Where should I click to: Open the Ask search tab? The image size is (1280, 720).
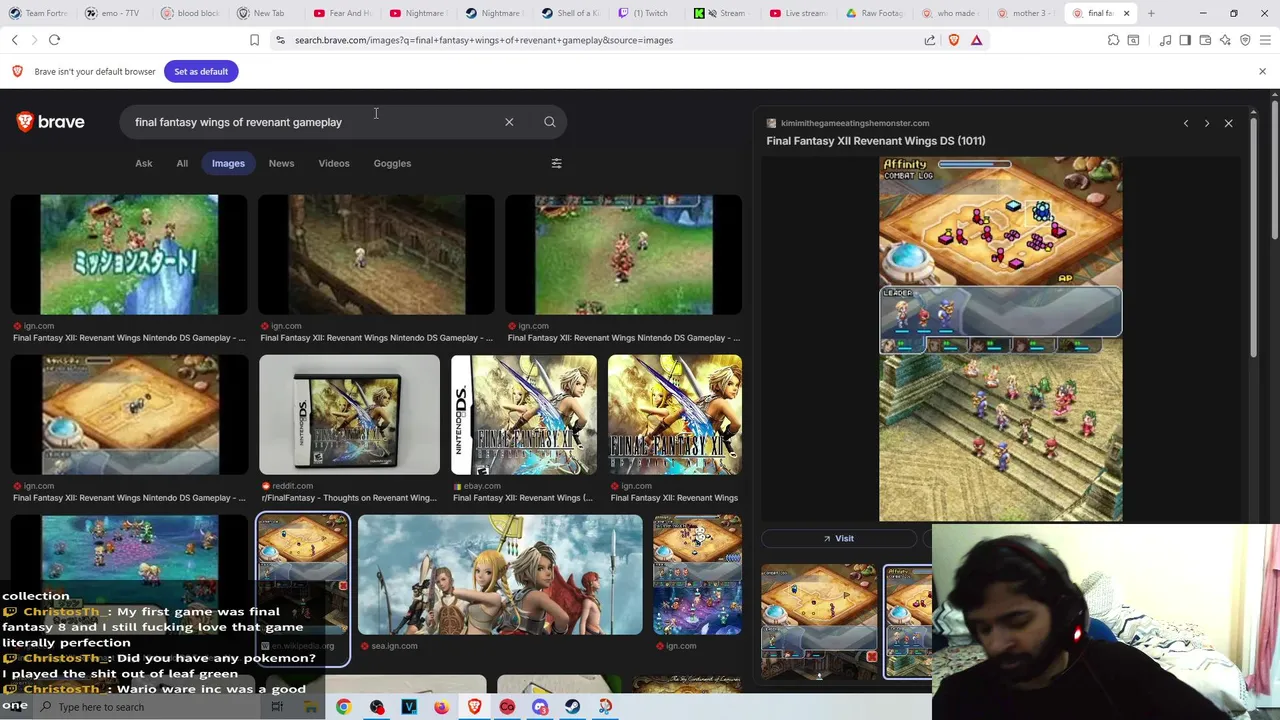pos(144,163)
